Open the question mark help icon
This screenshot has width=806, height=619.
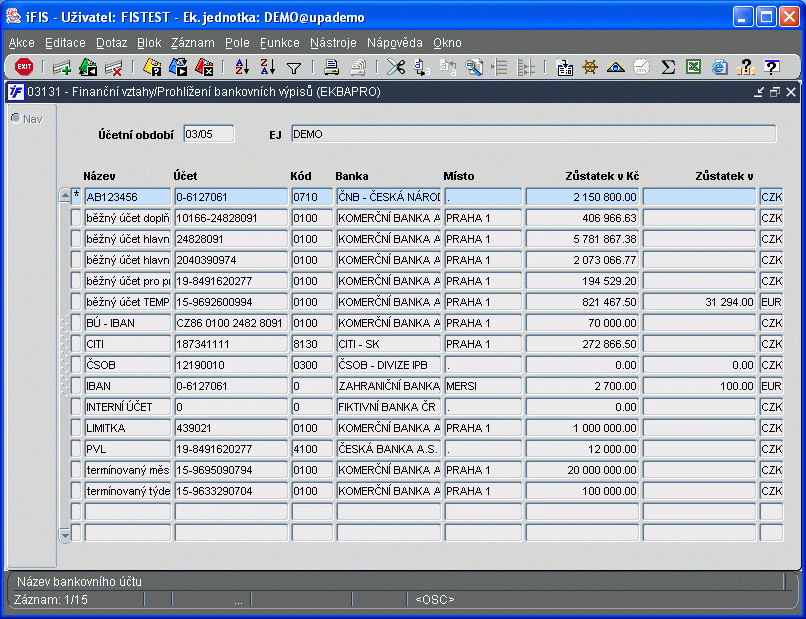tap(772, 67)
